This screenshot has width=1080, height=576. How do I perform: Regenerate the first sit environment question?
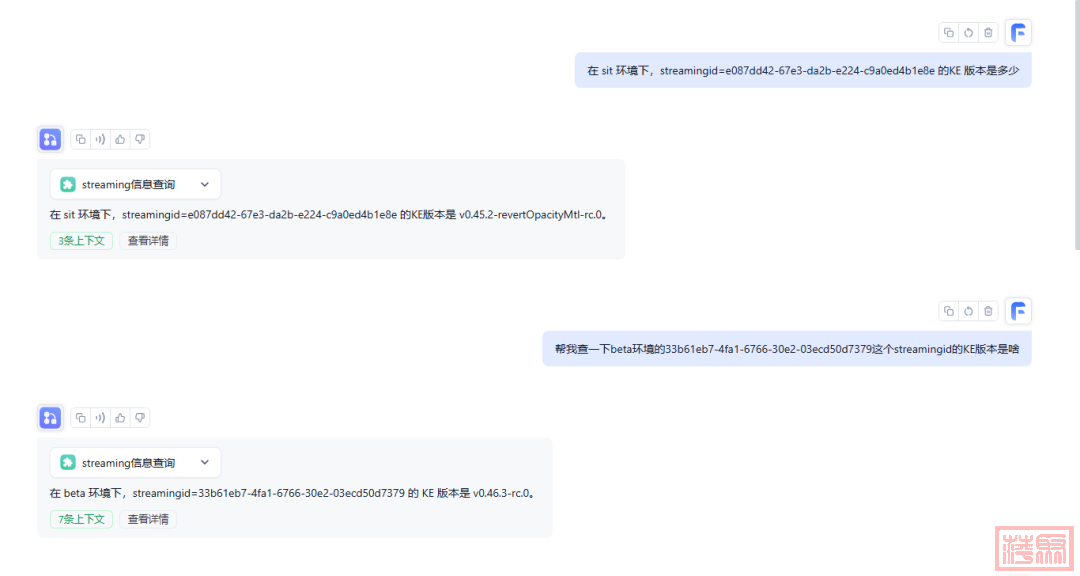point(968,33)
